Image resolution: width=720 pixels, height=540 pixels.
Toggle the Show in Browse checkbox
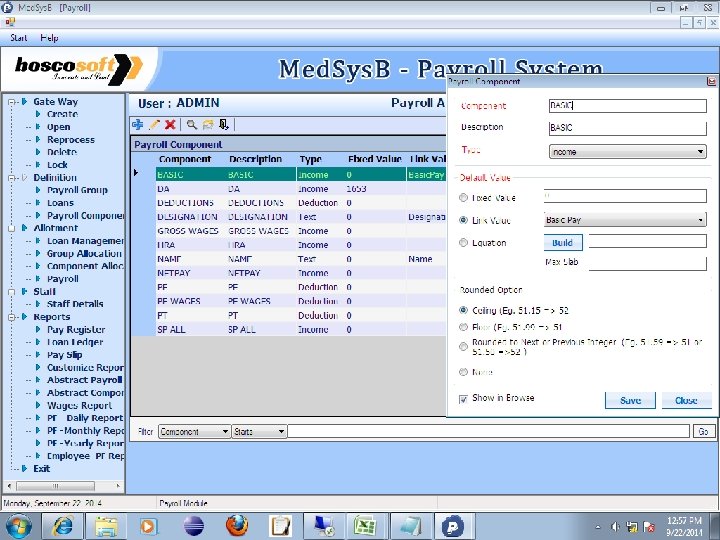click(x=463, y=399)
